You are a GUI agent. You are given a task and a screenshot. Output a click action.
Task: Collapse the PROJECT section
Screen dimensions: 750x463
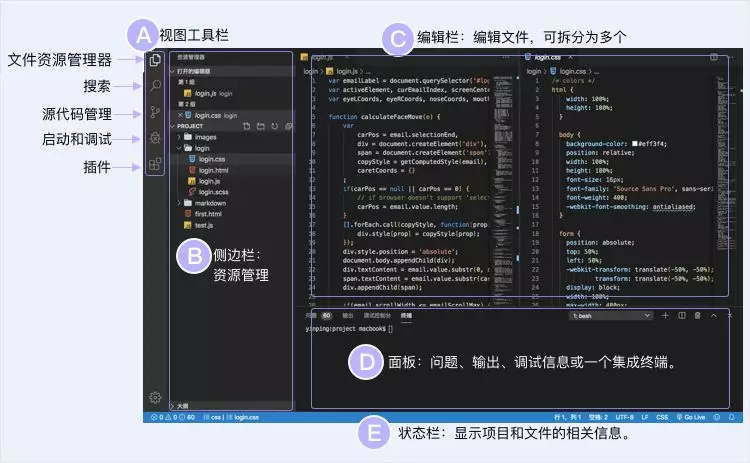pyautogui.click(x=173, y=126)
